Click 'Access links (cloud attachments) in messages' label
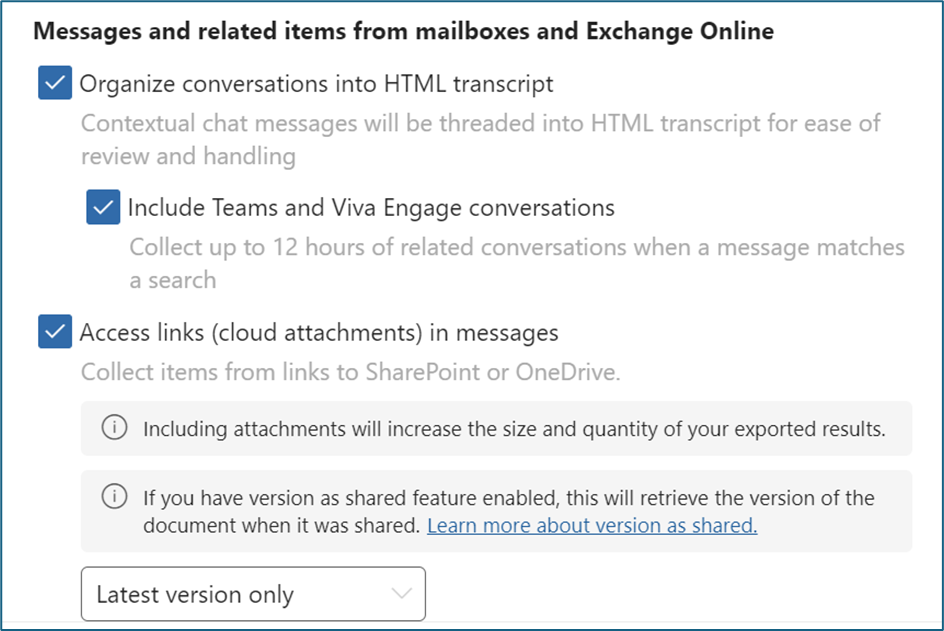The height and width of the screenshot is (631, 944). 318,332
